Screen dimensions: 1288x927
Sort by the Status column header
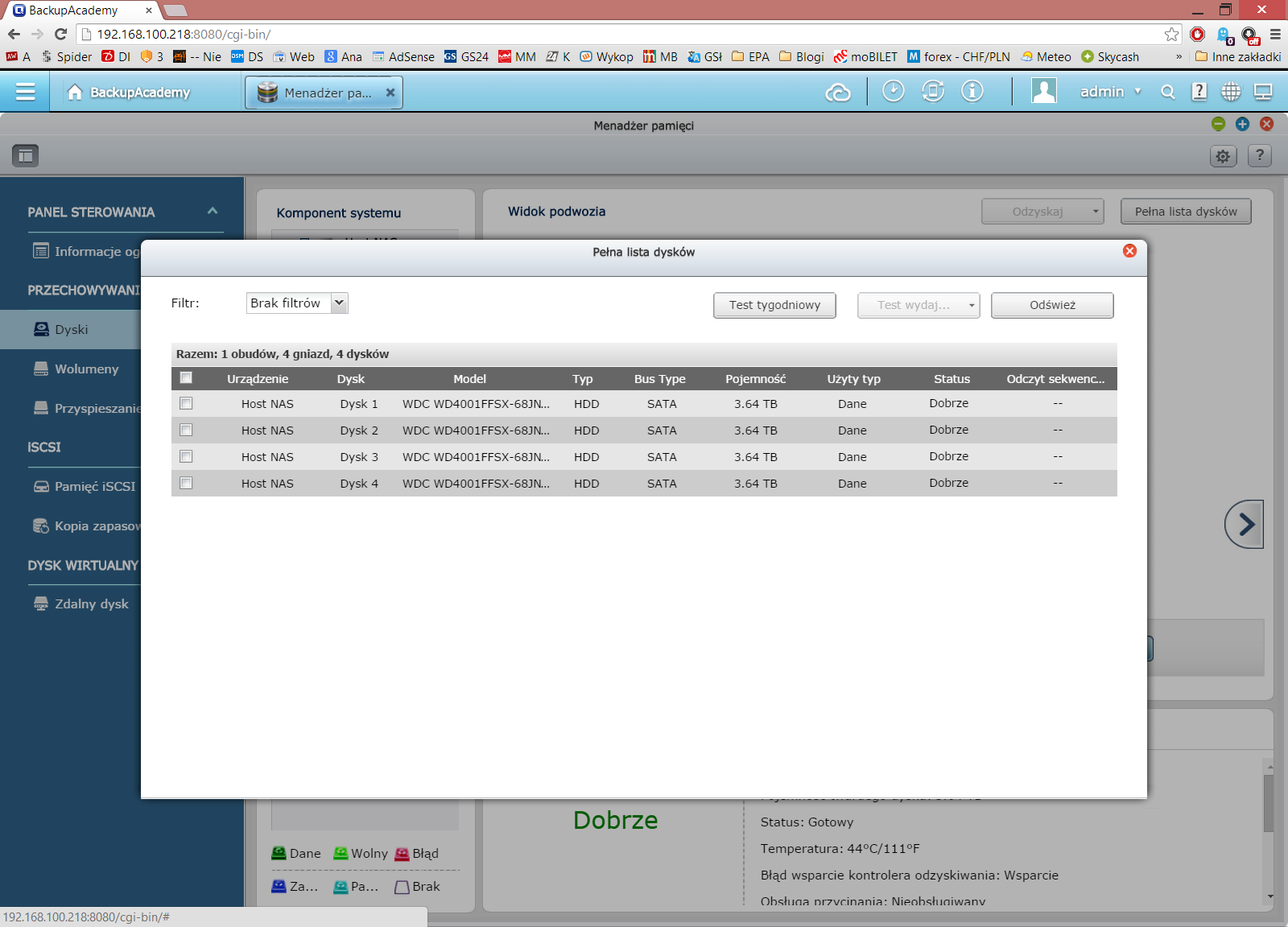coord(952,378)
